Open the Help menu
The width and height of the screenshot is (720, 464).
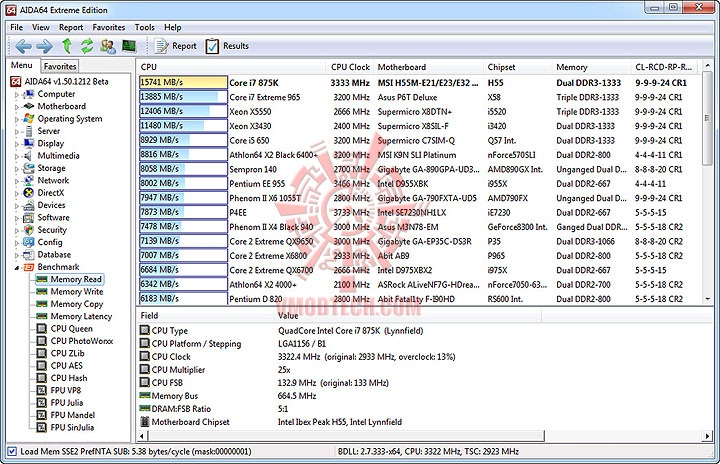pos(173,28)
